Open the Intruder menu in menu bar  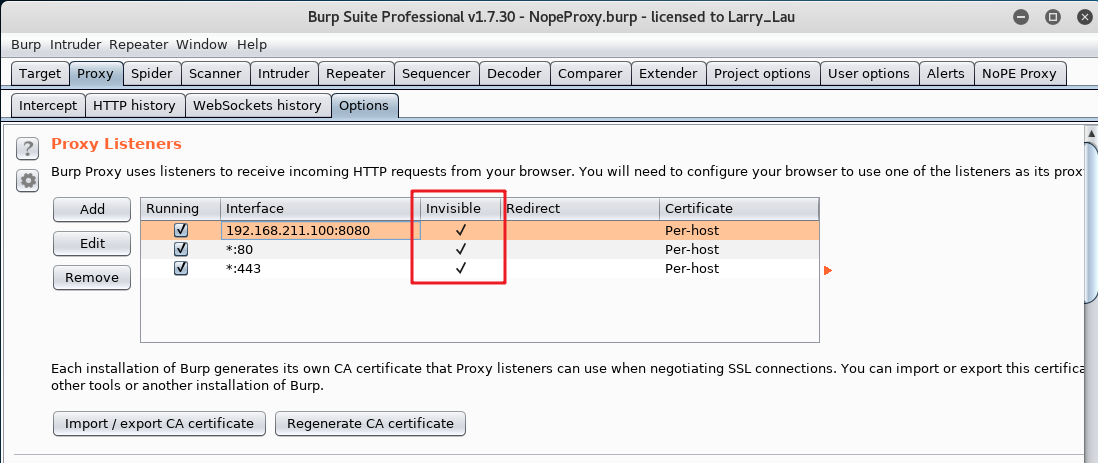[x=76, y=44]
